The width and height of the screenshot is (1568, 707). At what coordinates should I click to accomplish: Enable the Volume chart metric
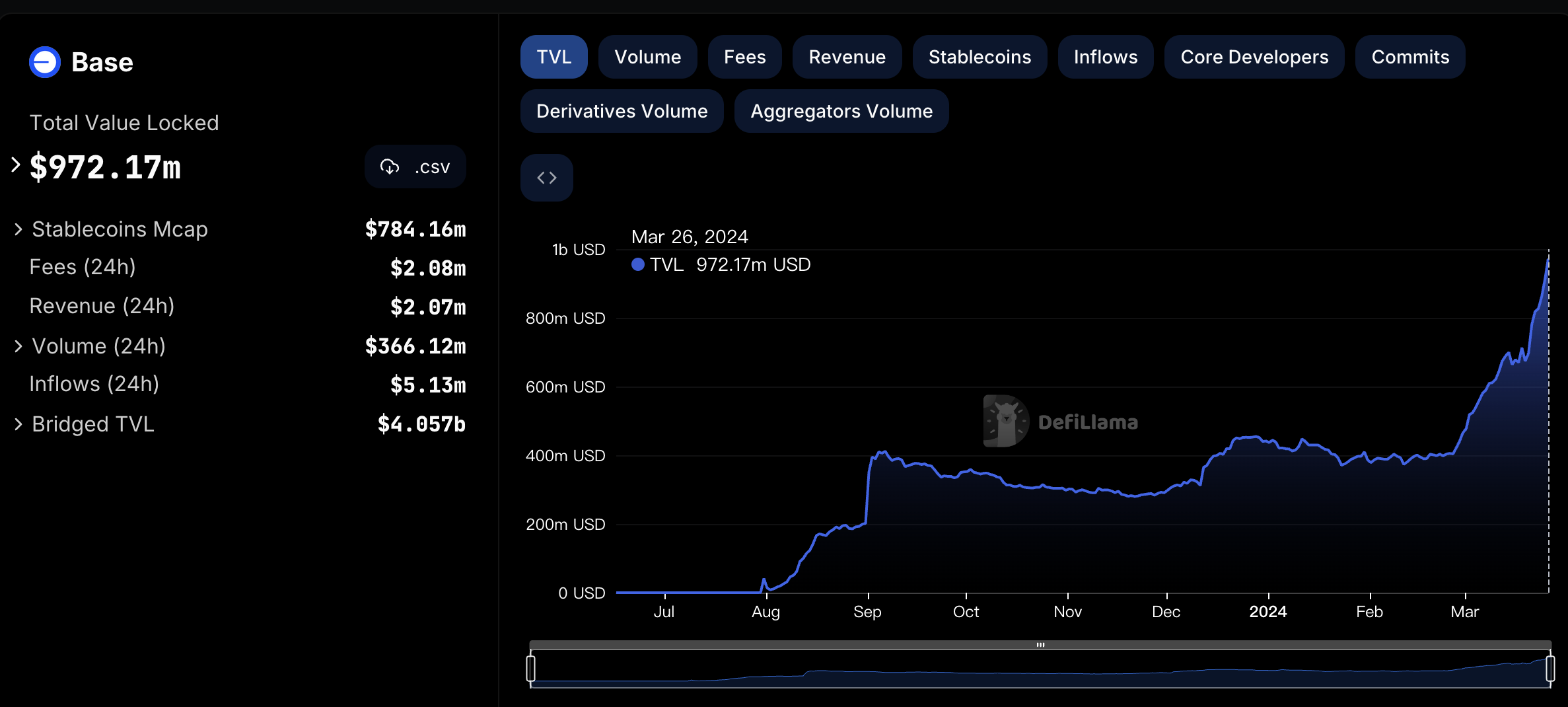tap(647, 57)
